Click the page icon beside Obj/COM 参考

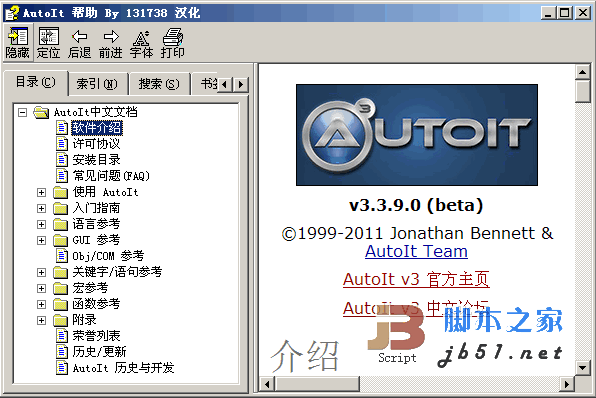[x=62, y=255]
